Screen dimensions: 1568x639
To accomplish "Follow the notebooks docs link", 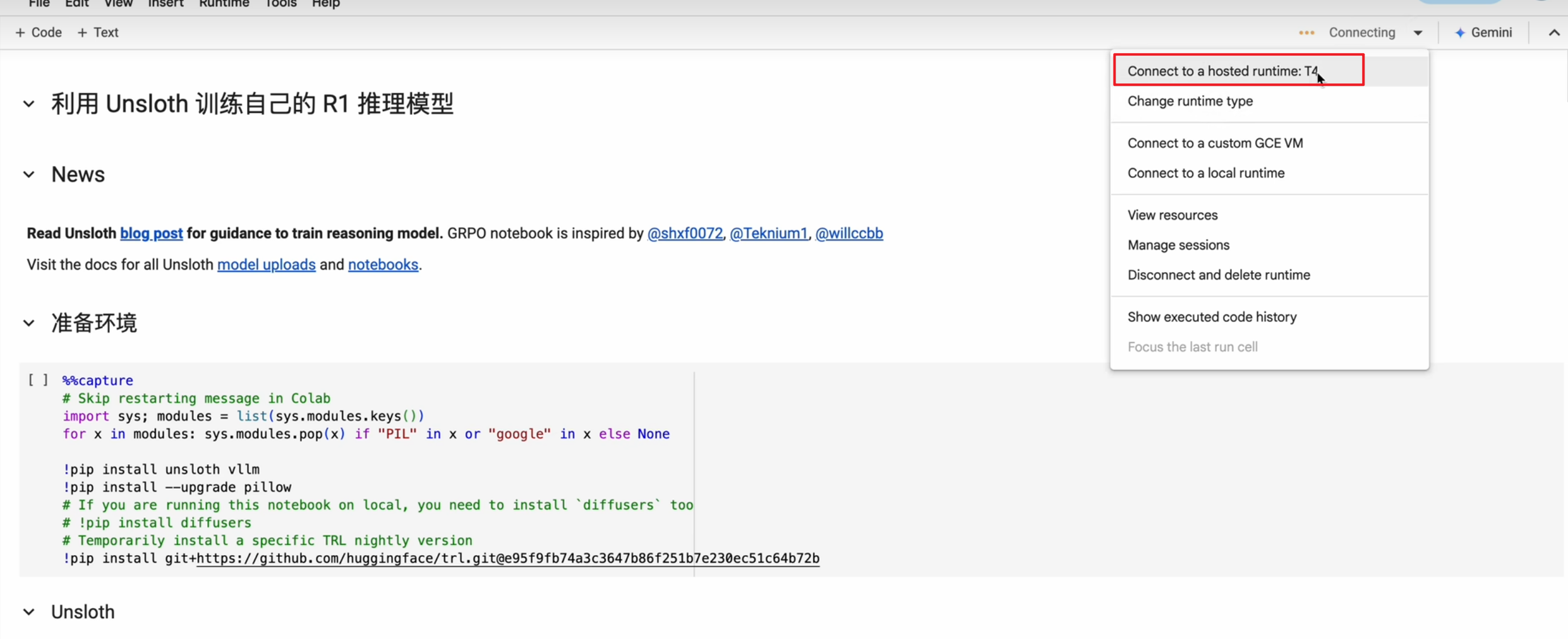I will pyautogui.click(x=383, y=265).
